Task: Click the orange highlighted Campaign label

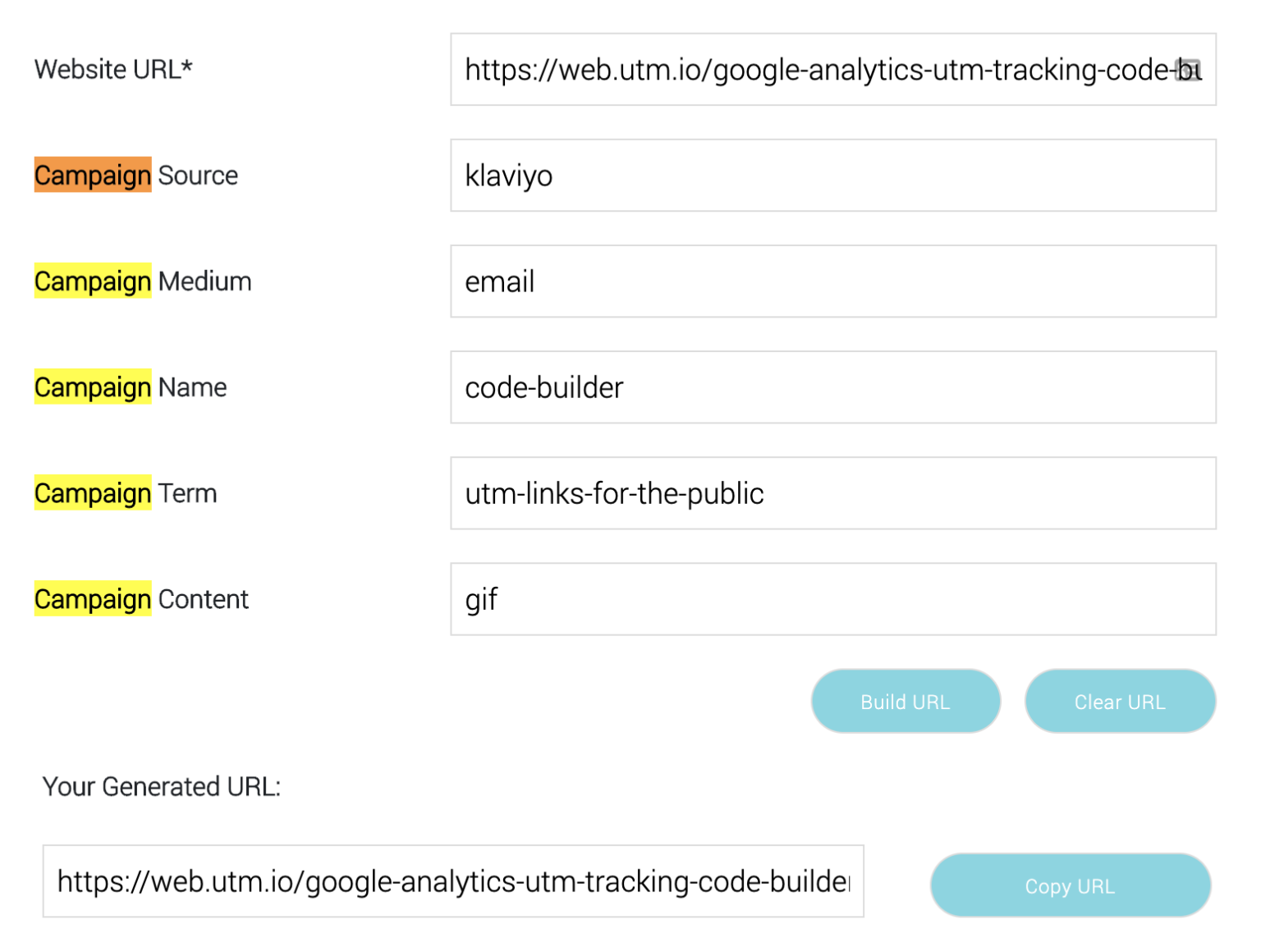Action: (x=92, y=175)
